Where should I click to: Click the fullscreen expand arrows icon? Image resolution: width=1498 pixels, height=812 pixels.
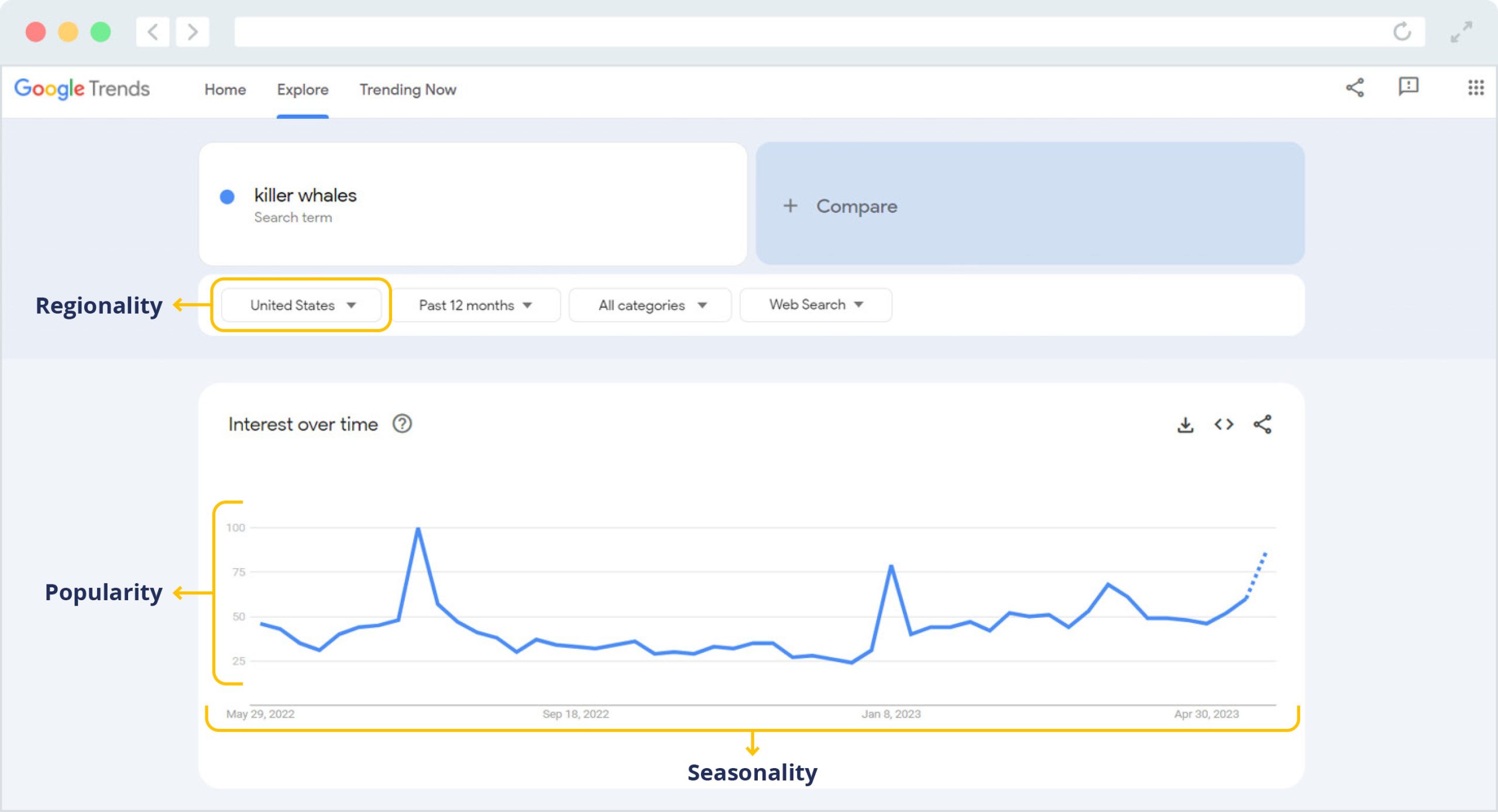(x=1461, y=32)
